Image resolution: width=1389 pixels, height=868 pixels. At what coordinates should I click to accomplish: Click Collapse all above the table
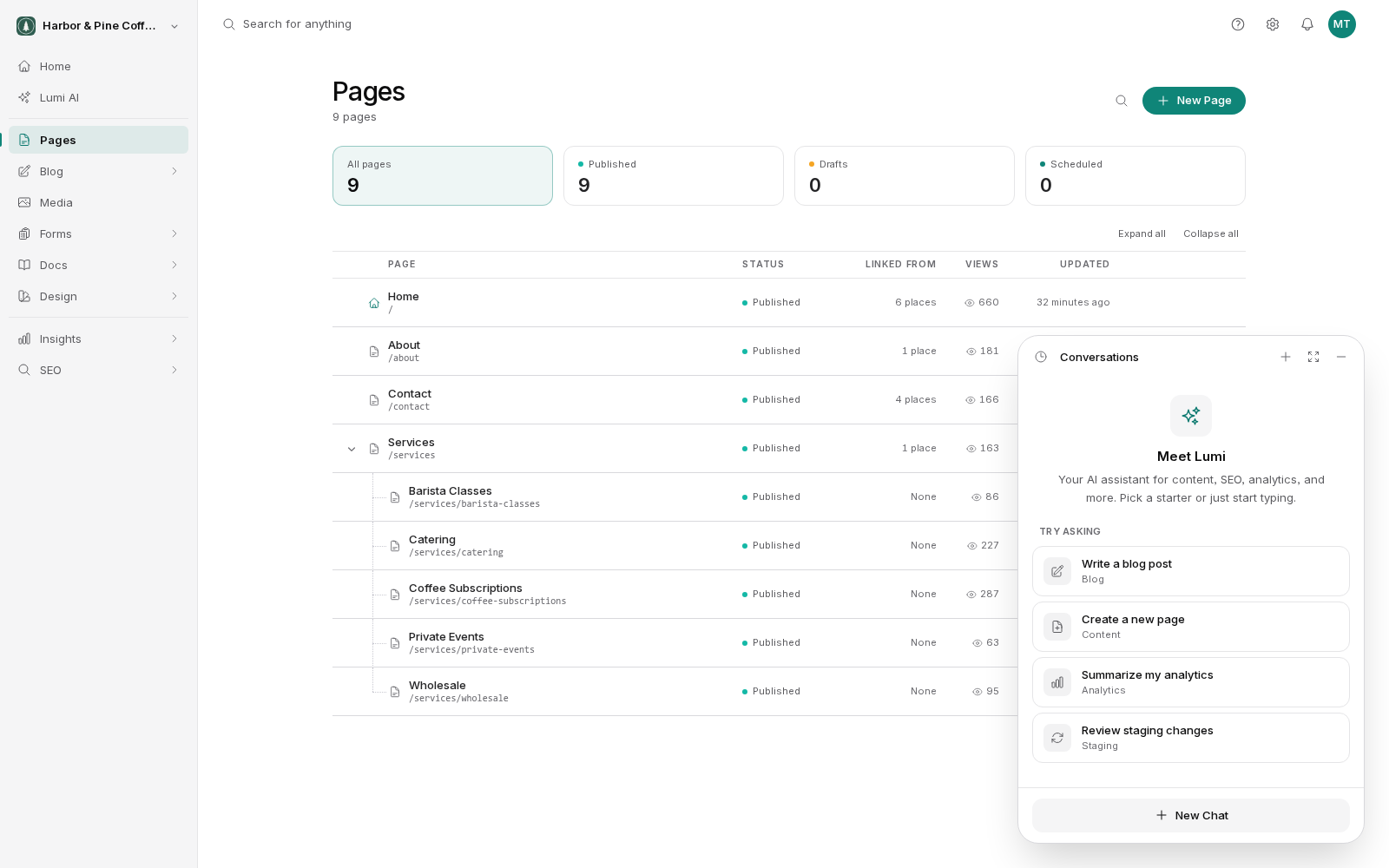click(x=1211, y=233)
